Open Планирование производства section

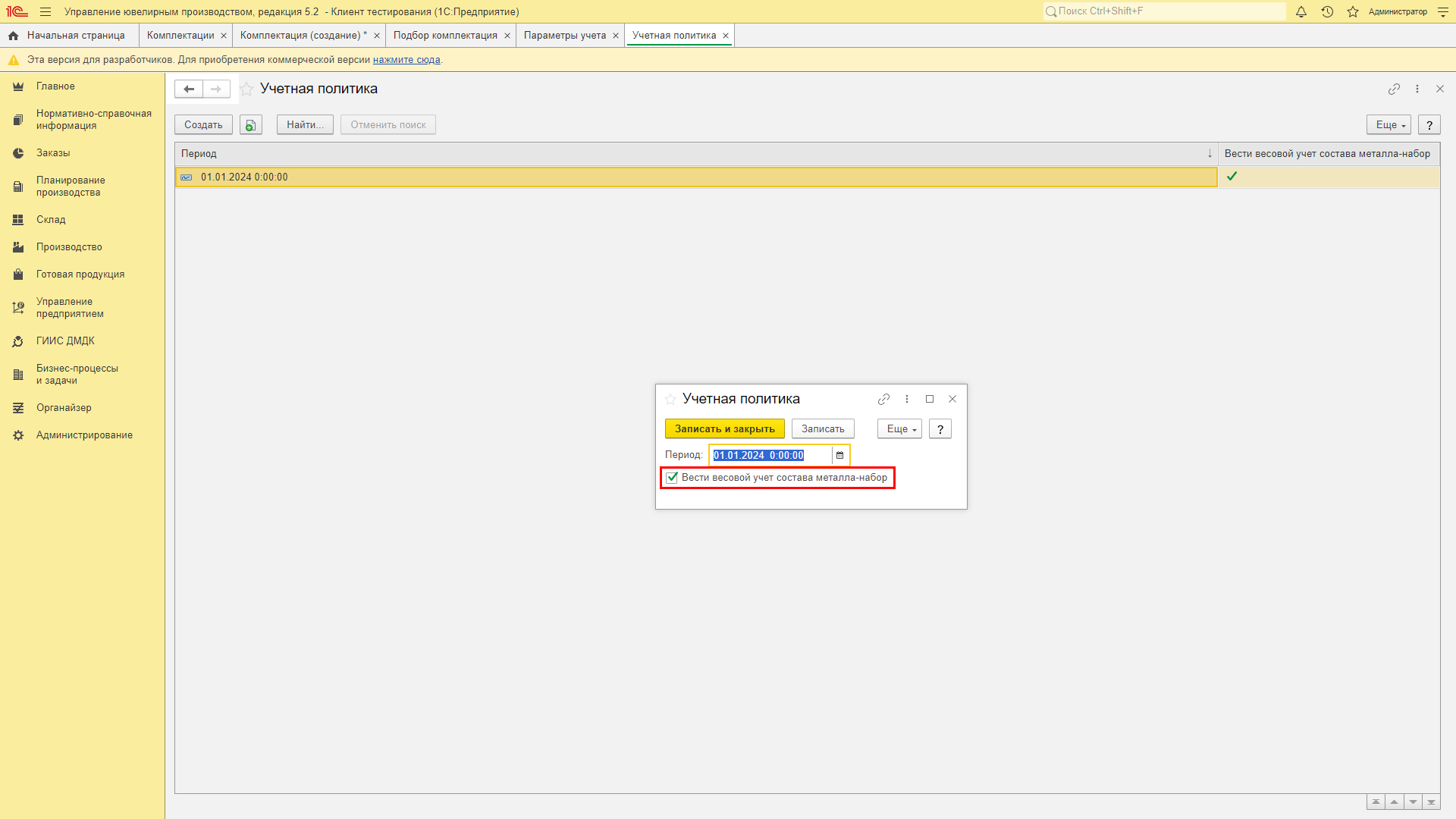71,187
